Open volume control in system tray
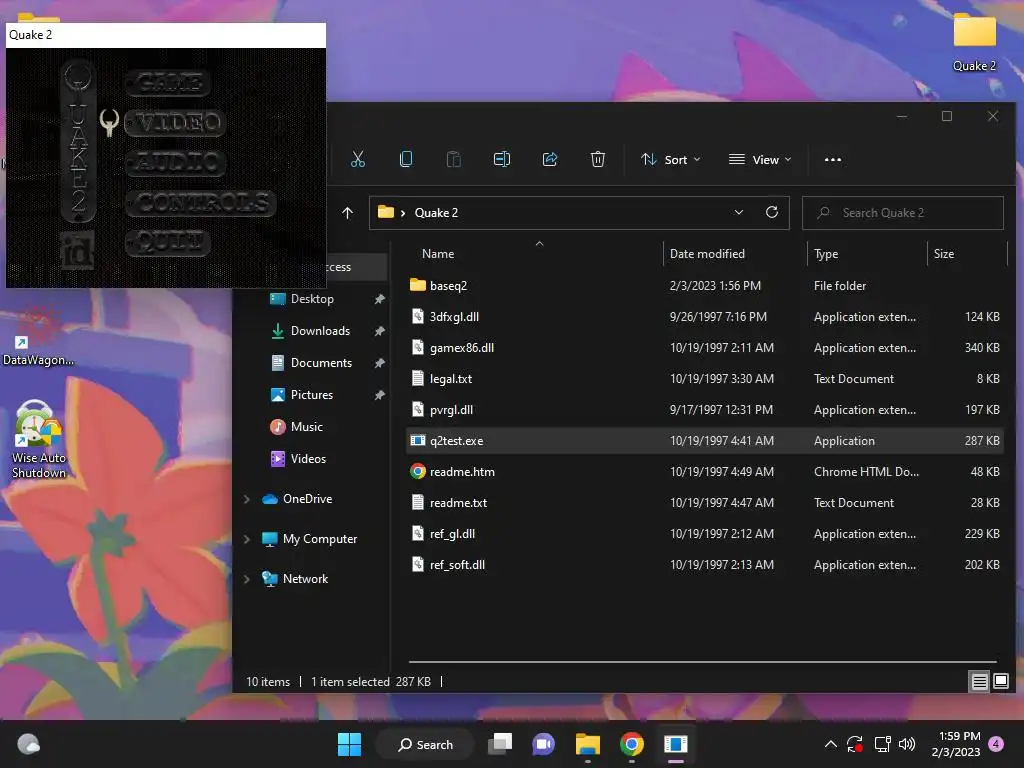Image resolution: width=1024 pixels, height=768 pixels. [906, 744]
